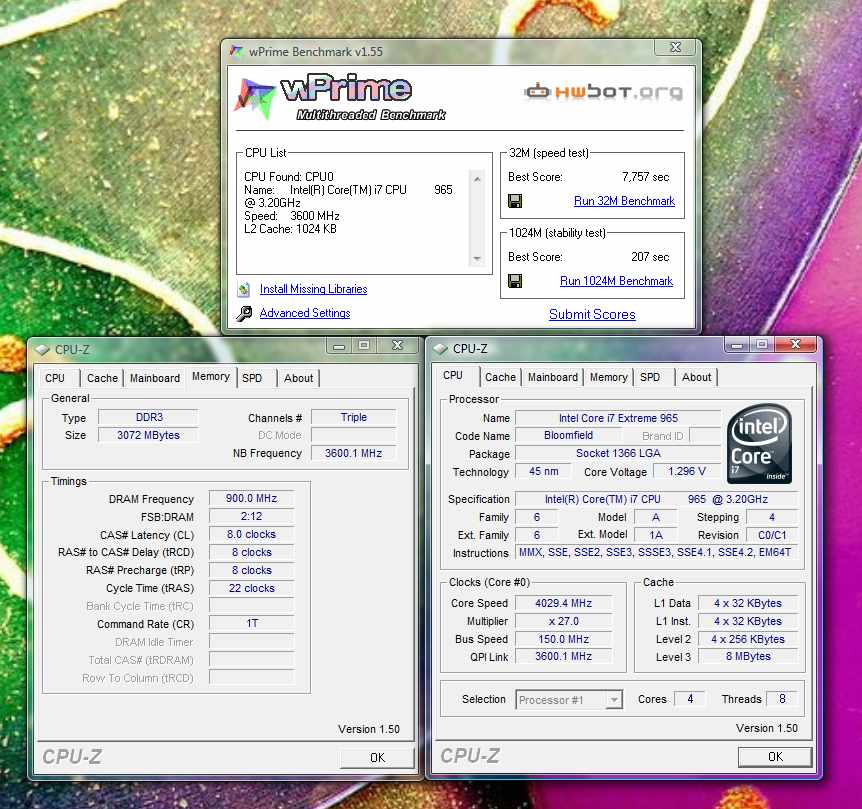Click the CPU List scrollbar up arrow
This screenshot has width=862, height=809.
click(477, 179)
